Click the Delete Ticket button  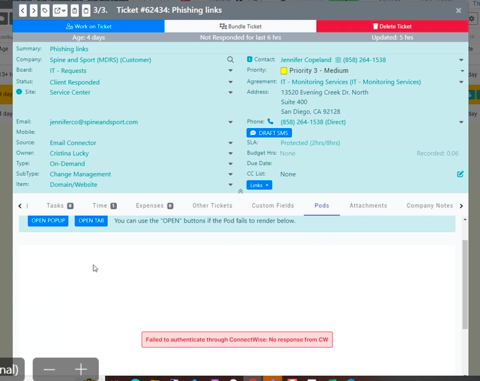(x=392, y=26)
